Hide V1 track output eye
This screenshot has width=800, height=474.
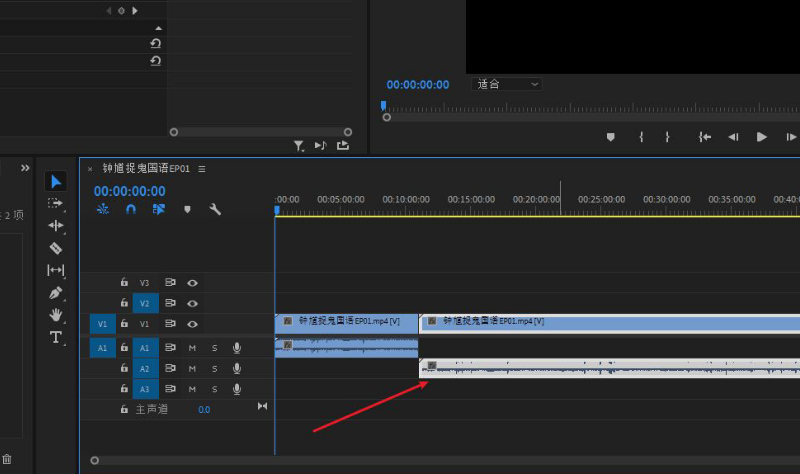tap(192, 324)
